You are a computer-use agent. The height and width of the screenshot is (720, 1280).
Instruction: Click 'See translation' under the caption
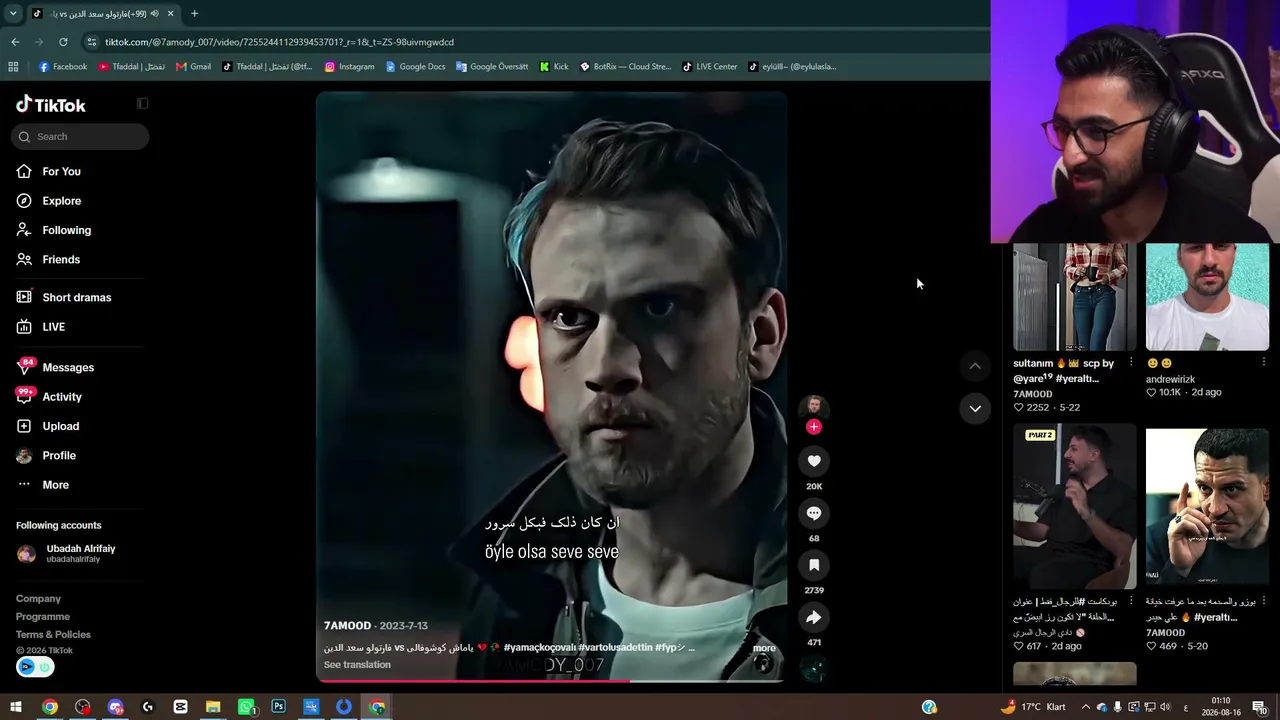[x=357, y=665]
